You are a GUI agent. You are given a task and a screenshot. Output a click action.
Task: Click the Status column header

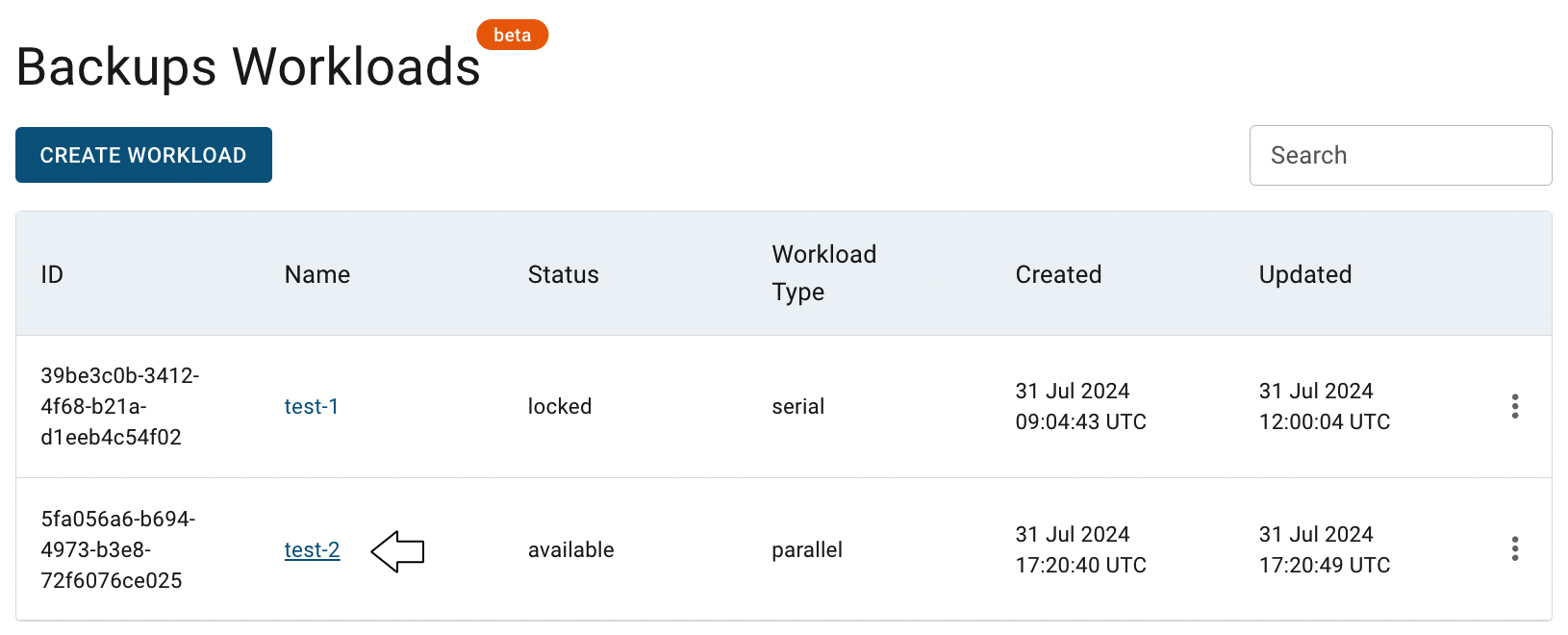pyautogui.click(x=563, y=274)
